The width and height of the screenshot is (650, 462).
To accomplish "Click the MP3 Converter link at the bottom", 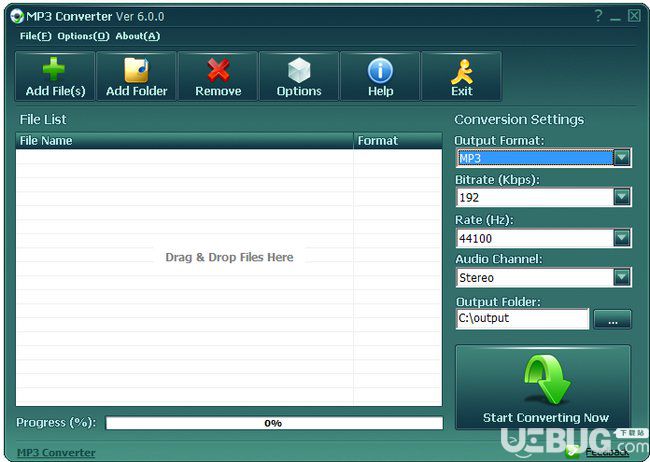I will (56, 452).
